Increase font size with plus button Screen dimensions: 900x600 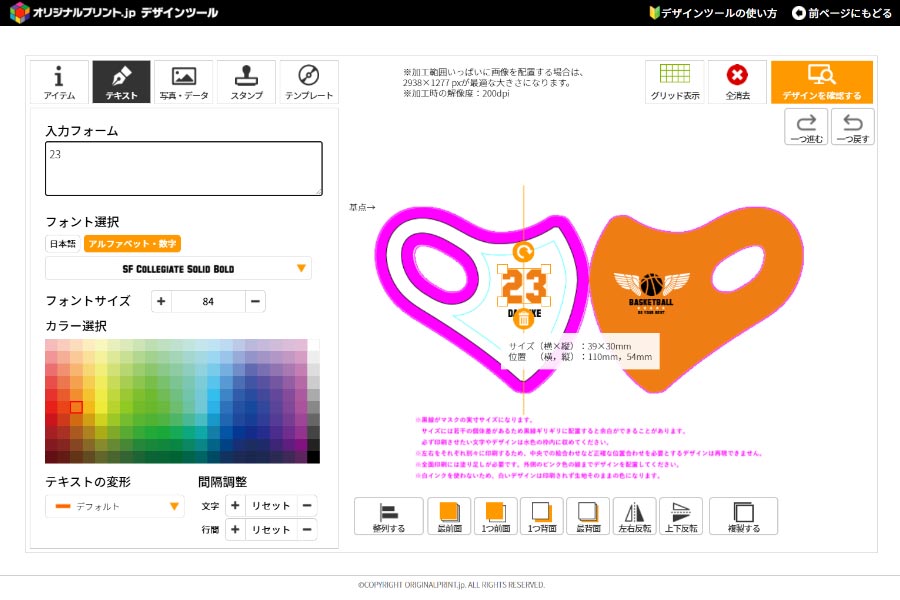tap(161, 301)
